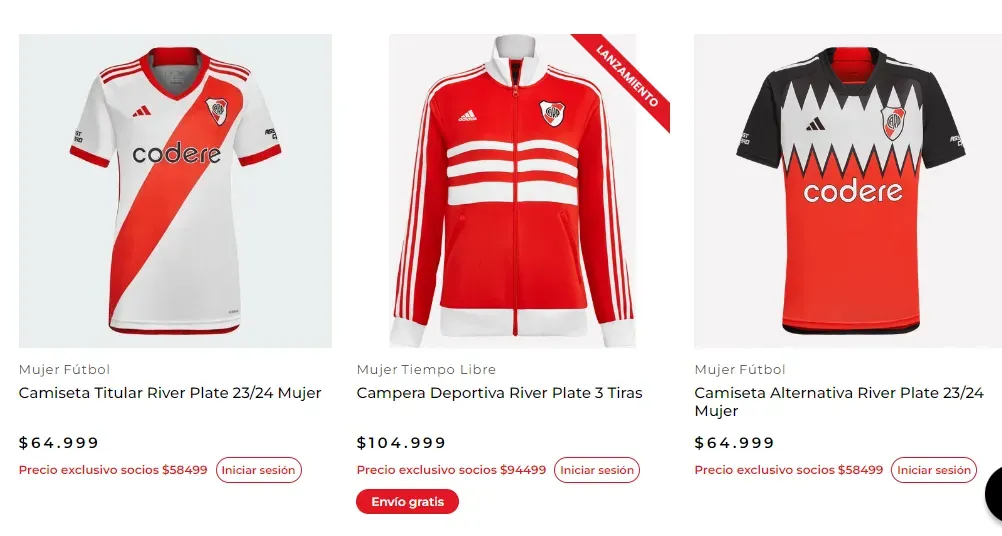Select the Mujer Tiempo Libre category label
Screen dimensions: 1002x536
[x=426, y=370]
